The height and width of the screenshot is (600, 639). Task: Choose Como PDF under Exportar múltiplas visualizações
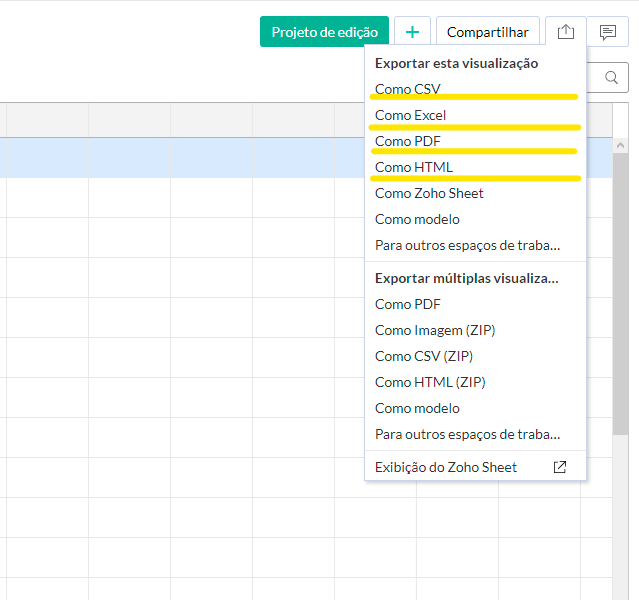click(x=475, y=304)
